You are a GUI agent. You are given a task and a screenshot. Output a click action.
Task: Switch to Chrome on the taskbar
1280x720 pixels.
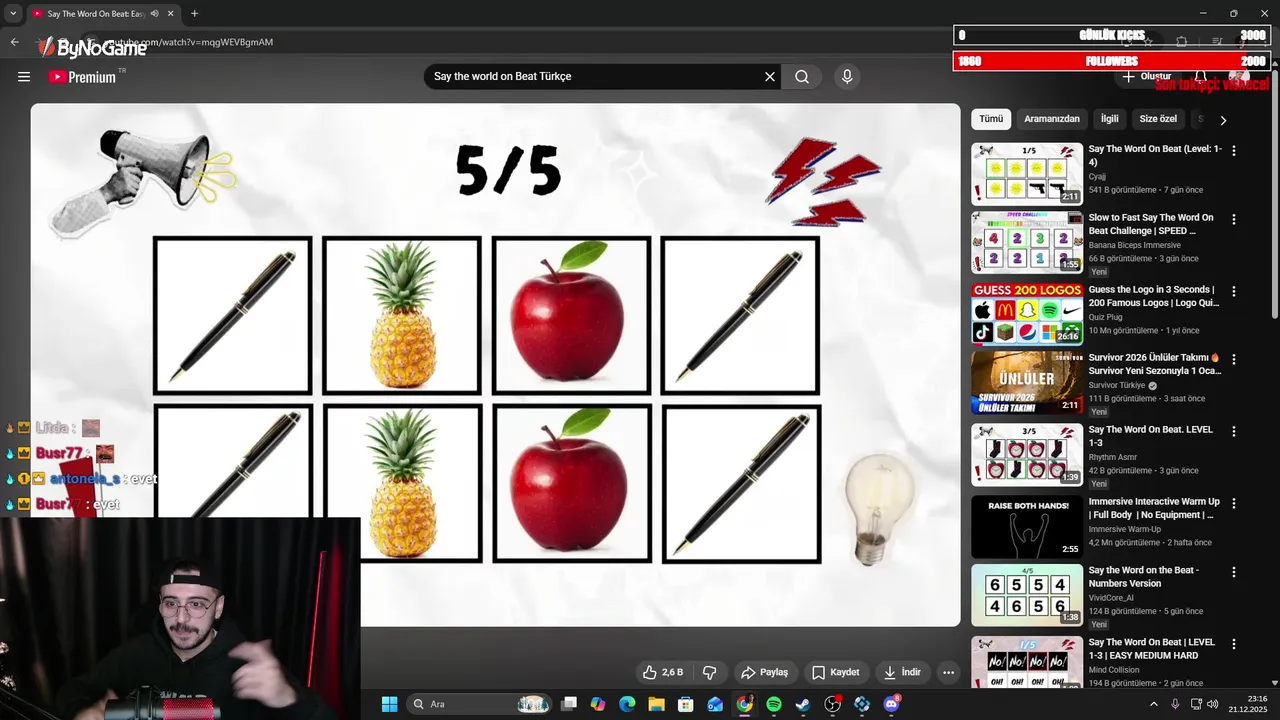pos(745,704)
